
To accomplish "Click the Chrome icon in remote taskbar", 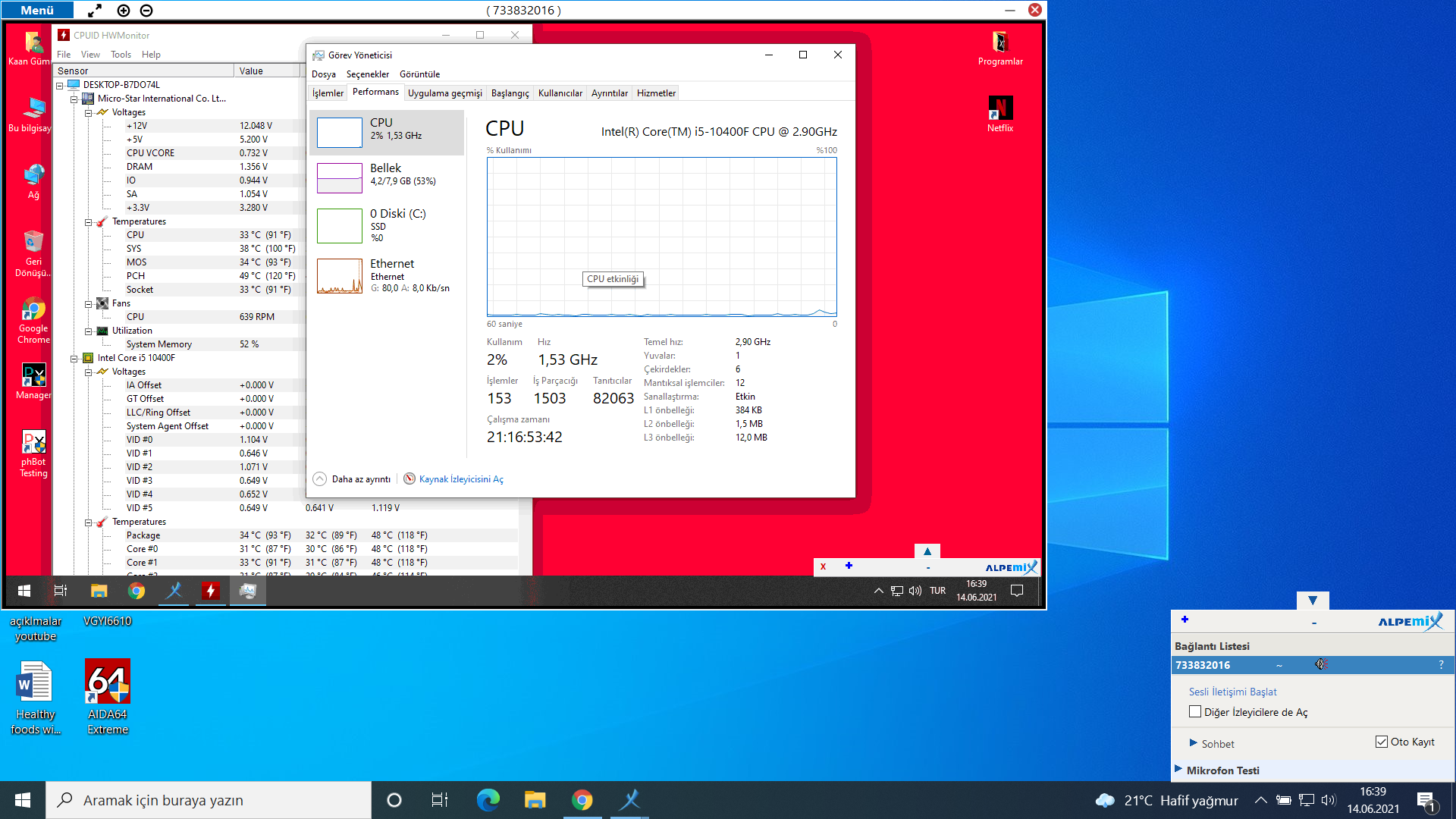I will [x=136, y=591].
